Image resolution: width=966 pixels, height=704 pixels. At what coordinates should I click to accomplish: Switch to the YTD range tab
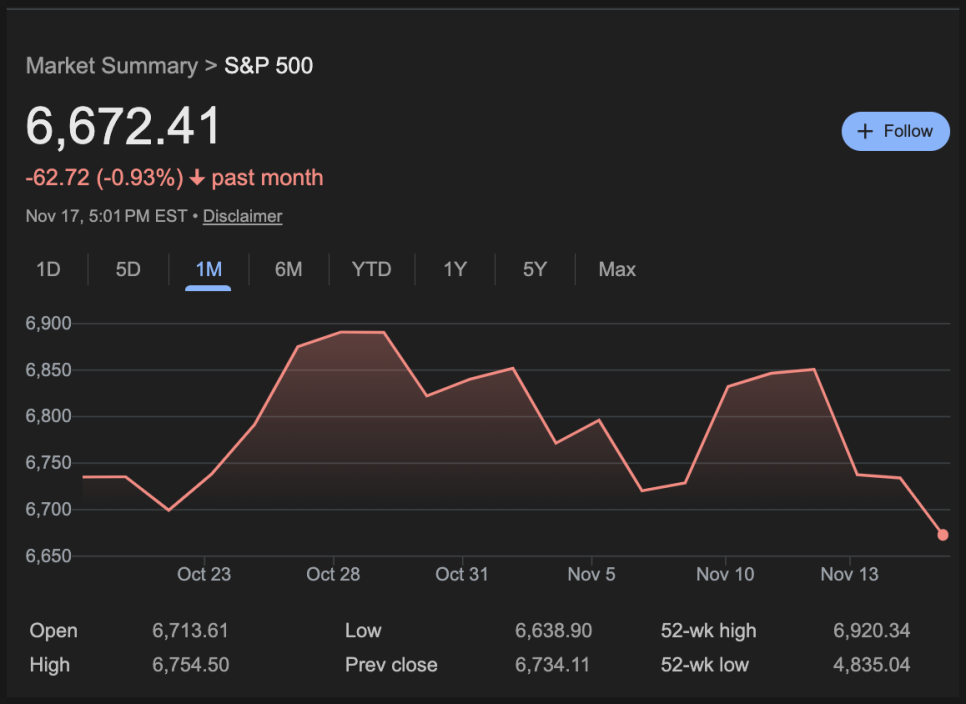(371, 269)
